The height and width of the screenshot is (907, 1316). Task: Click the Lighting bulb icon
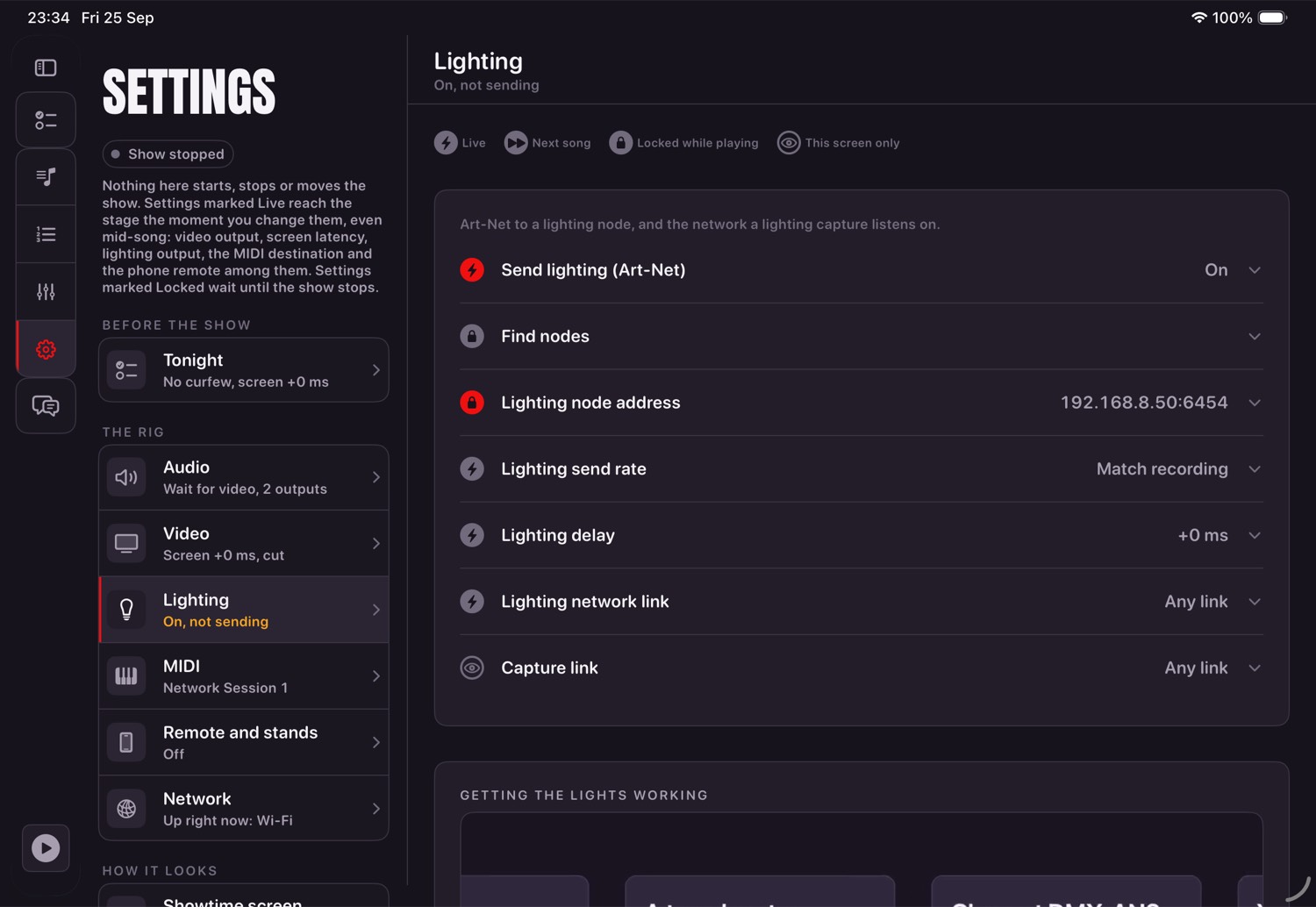(126, 610)
